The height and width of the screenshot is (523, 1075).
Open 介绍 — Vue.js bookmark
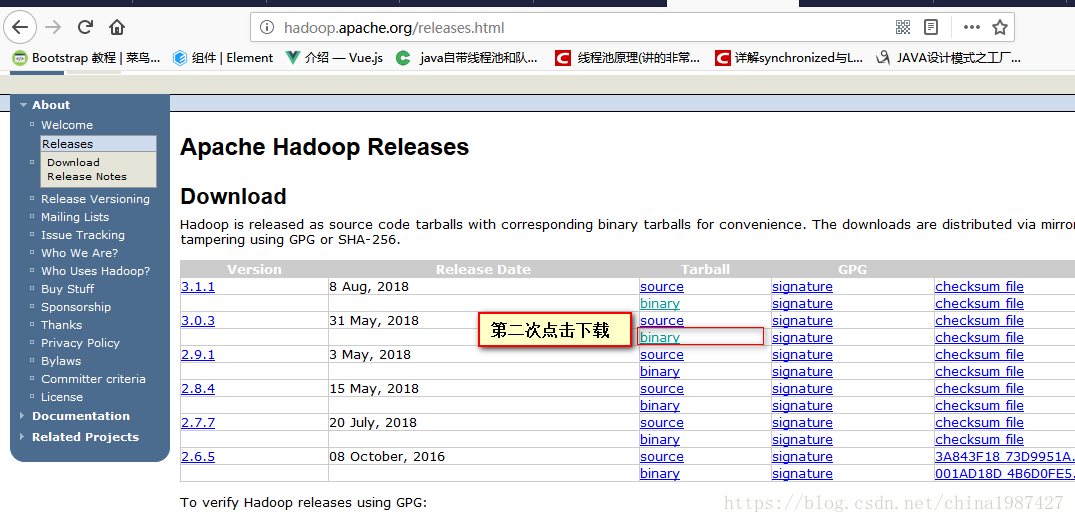click(334, 58)
